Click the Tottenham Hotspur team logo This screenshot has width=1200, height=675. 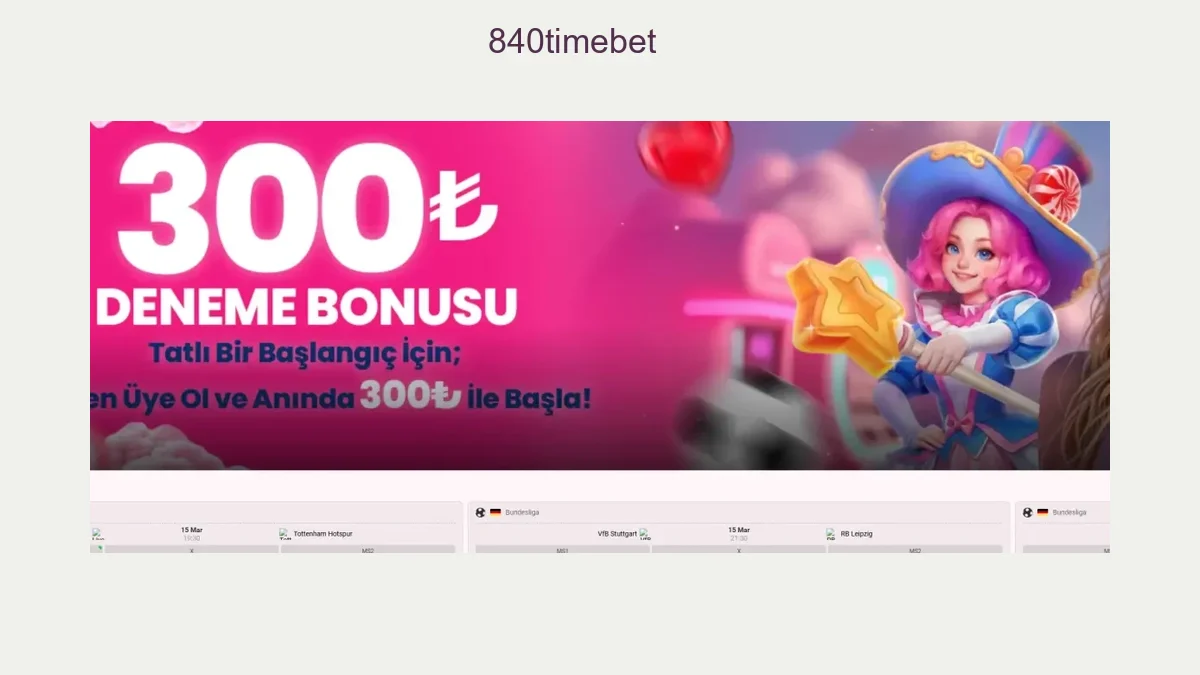click(x=285, y=535)
